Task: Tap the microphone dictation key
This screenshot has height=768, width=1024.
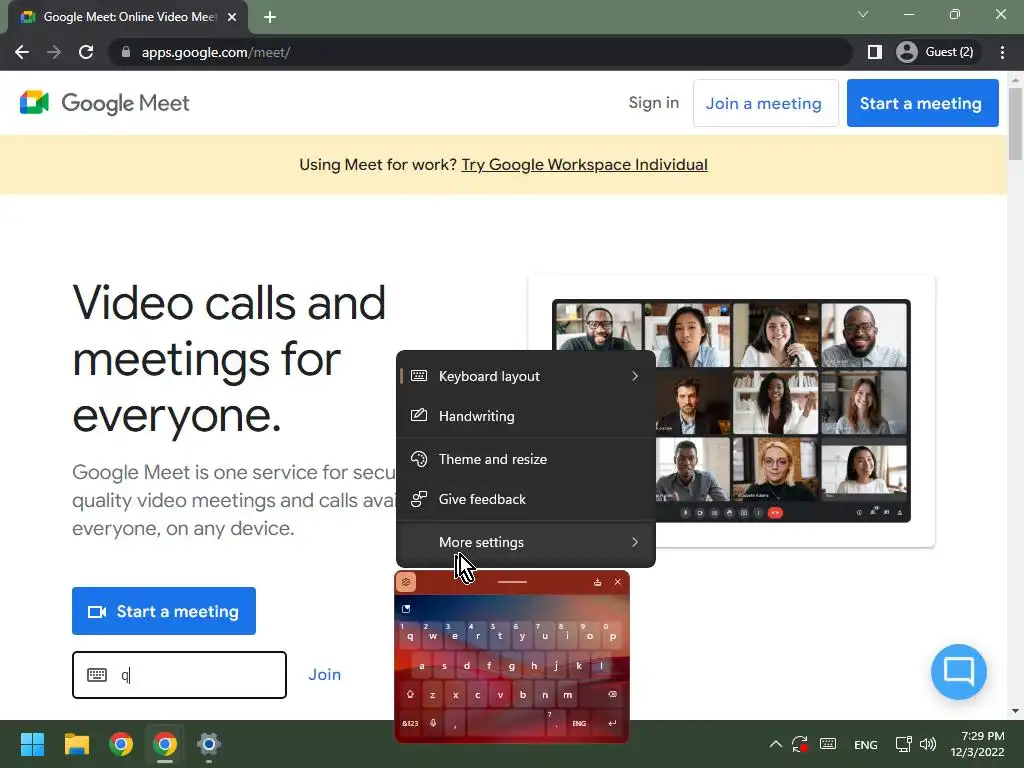Action: [x=432, y=724]
